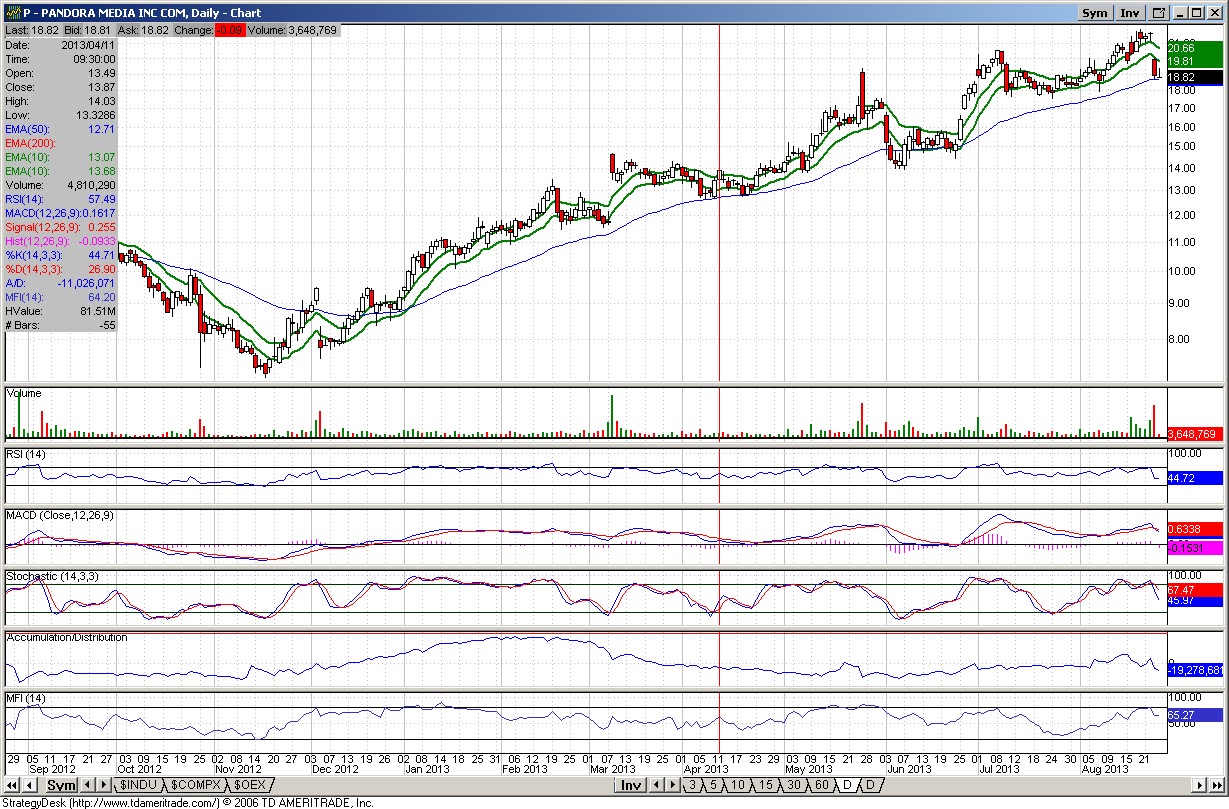Click the Inv button in the title bar
This screenshot has width=1229, height=809.
[x=1130, y=13]
